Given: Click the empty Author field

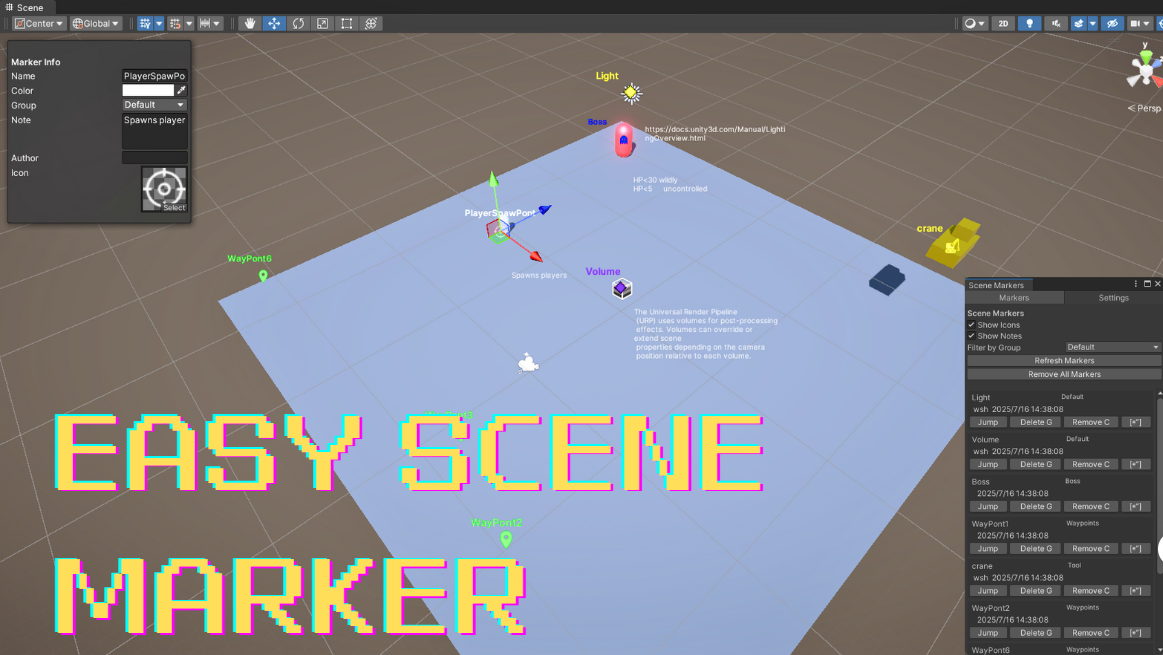Looking at the screenshot, I should click(x=154, y=158).
